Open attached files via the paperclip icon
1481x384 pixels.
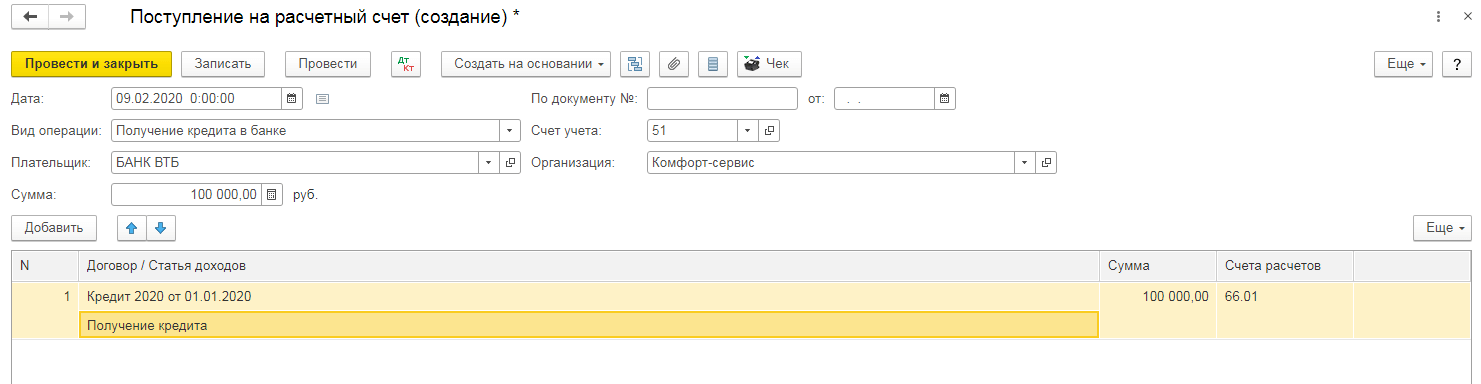tap(673, 64)
